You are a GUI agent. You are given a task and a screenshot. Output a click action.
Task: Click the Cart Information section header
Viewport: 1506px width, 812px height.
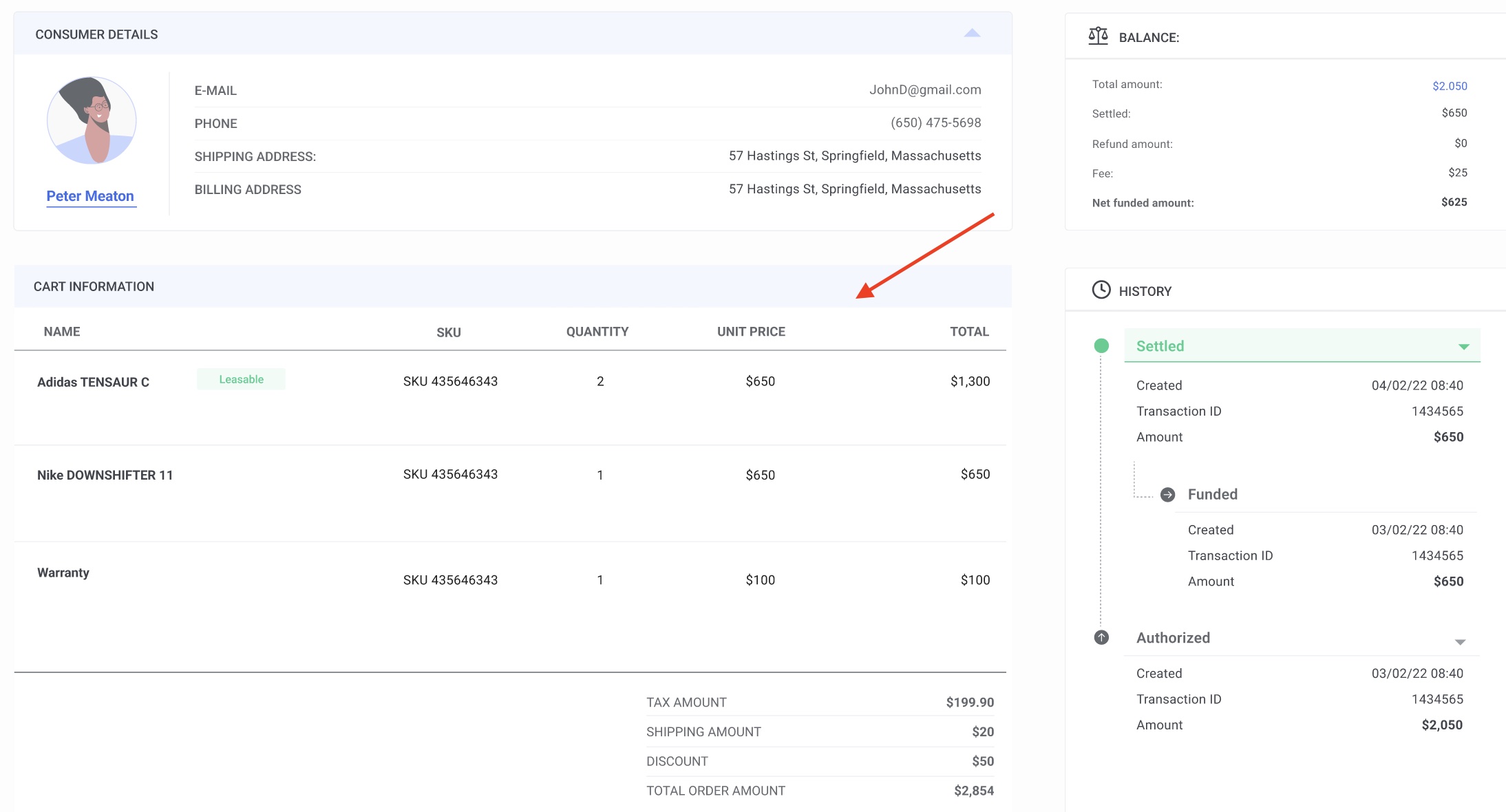coord(94,286)
